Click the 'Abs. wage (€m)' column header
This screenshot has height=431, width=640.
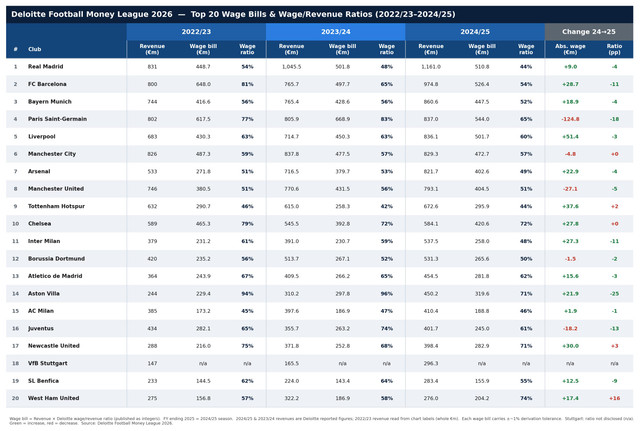click(x=570, y=49)
